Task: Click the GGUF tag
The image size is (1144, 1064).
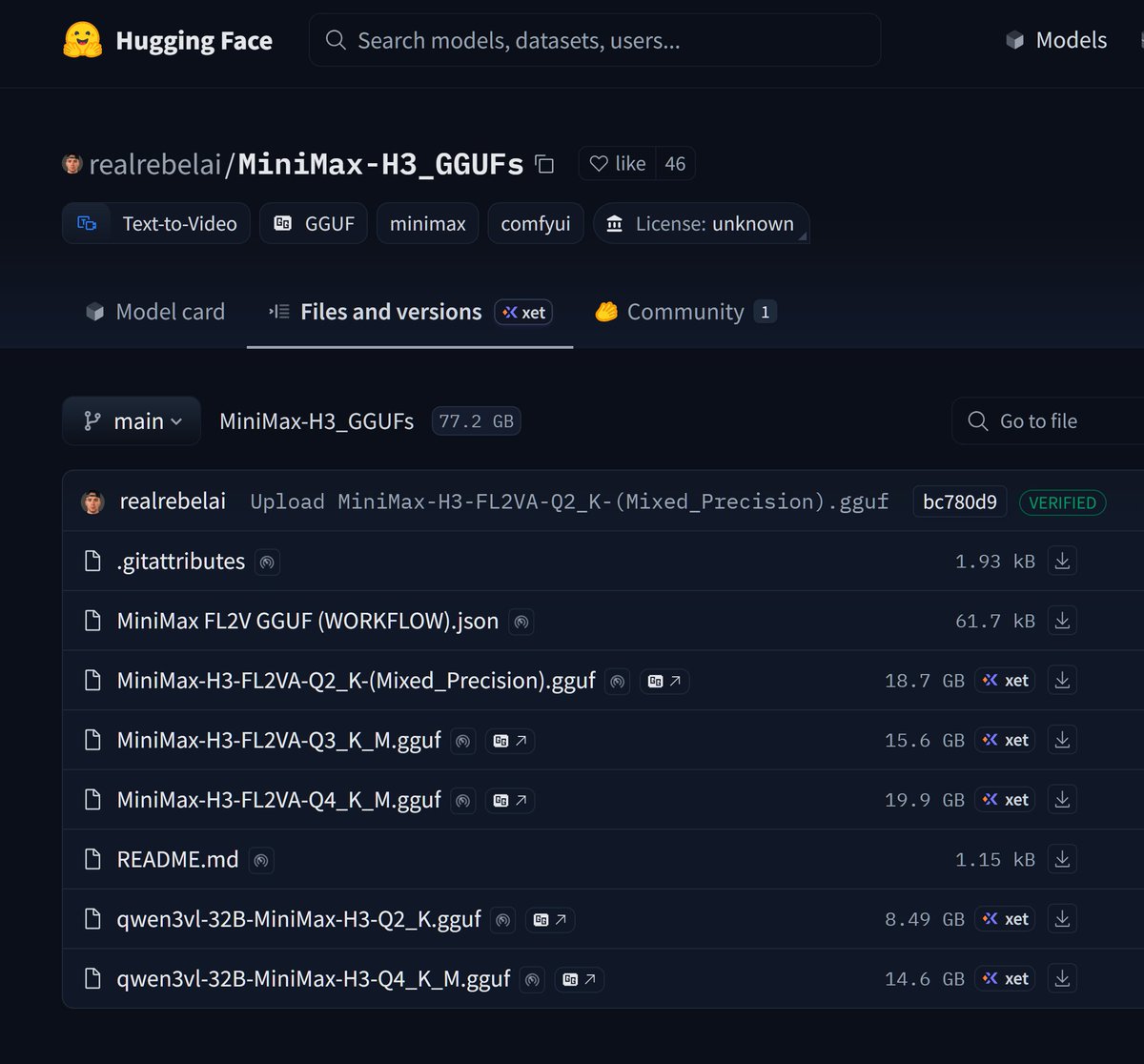Action: [x=314, y=224]
